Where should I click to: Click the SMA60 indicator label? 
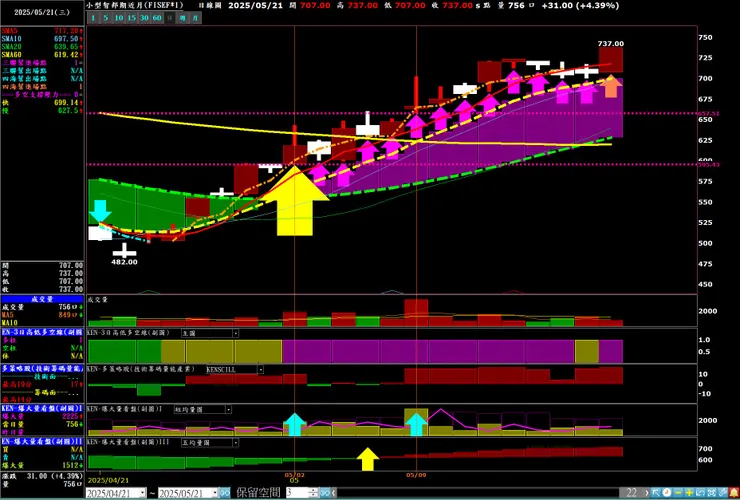pyautogui.click(x=11, y=55)
